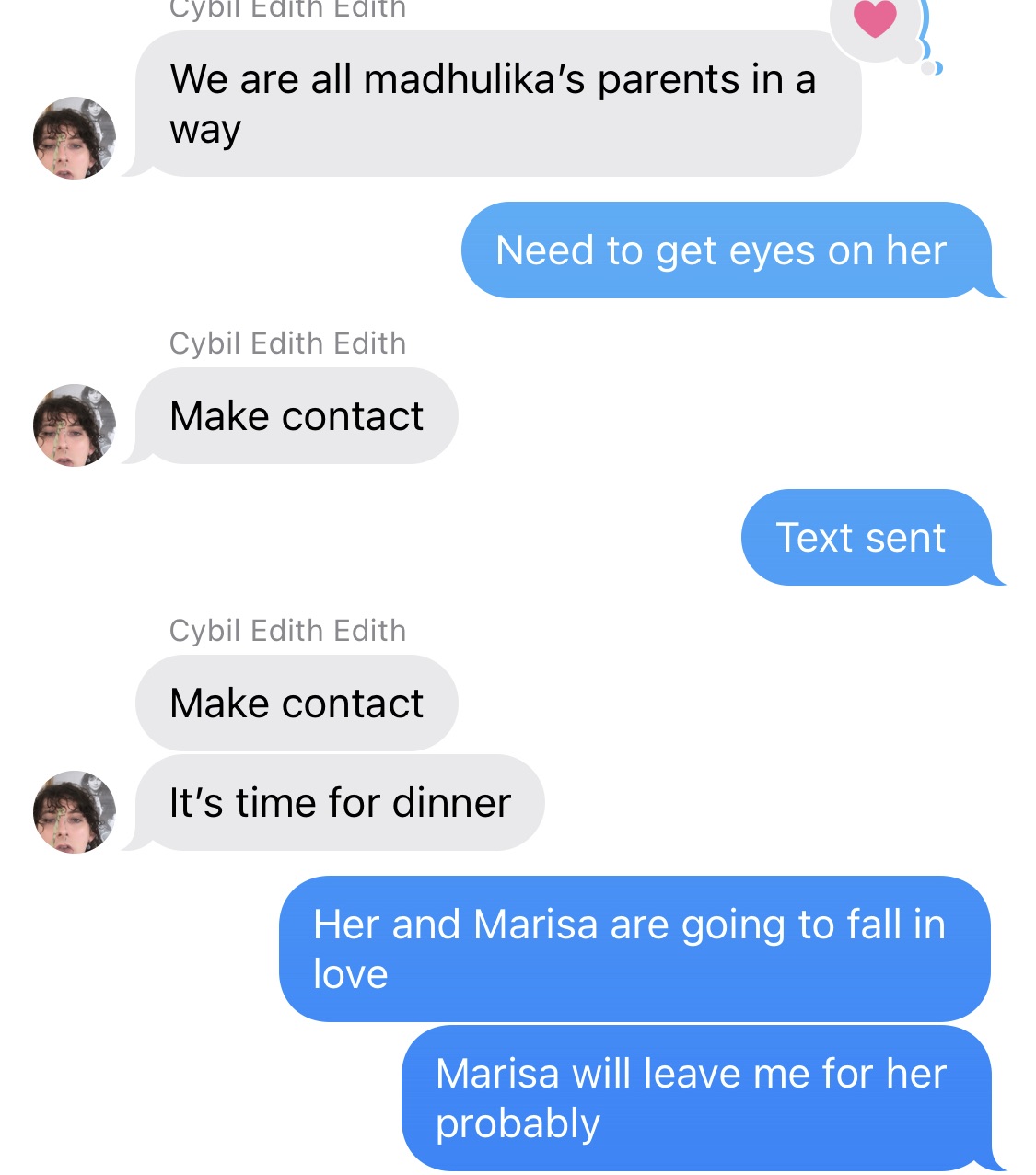Tap Cybil Edith Edith label above first Make contact
The width and height of the screenshot is (1036, 1175).
287,343
